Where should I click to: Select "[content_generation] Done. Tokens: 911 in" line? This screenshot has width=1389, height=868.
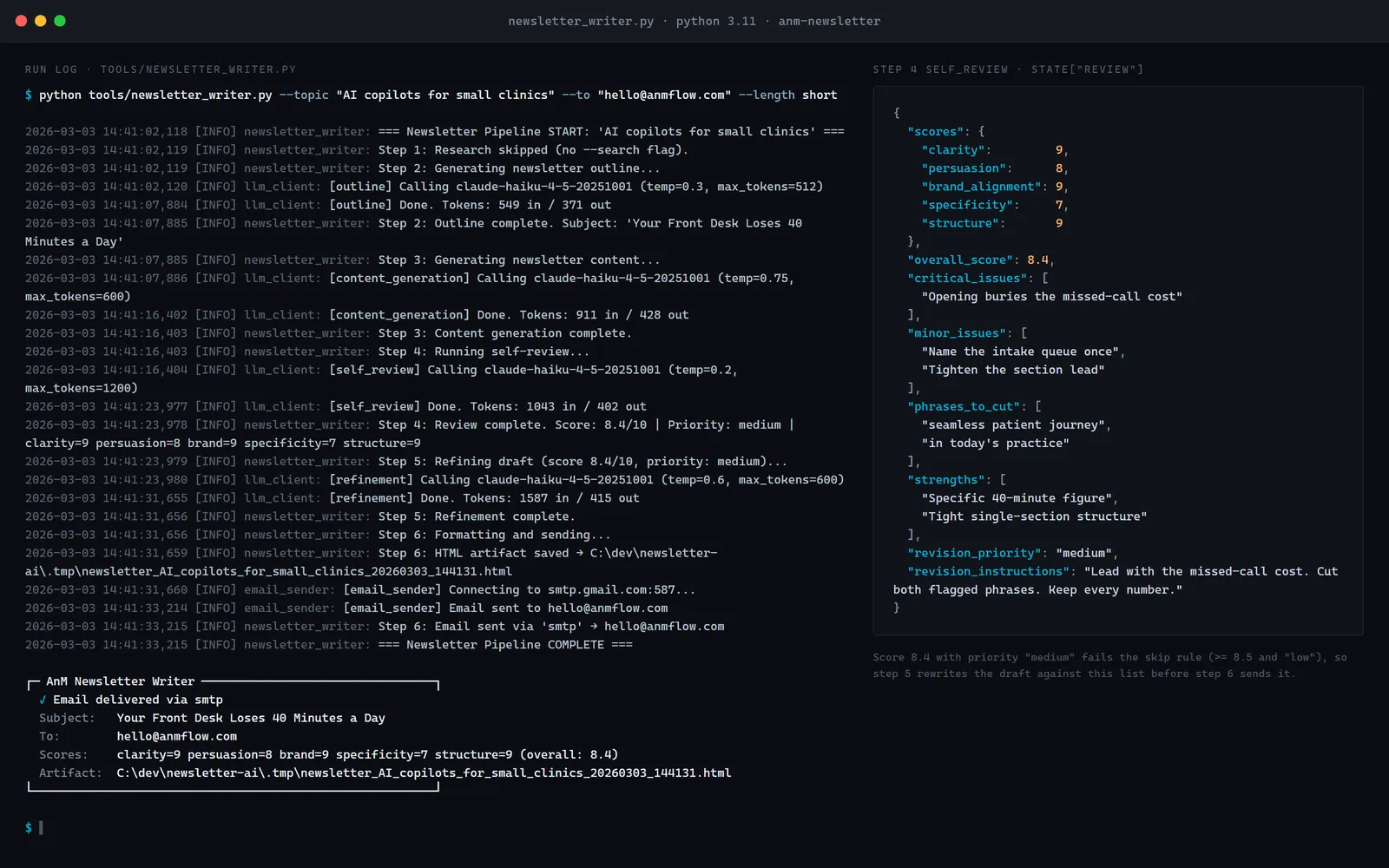pos(357,315)
